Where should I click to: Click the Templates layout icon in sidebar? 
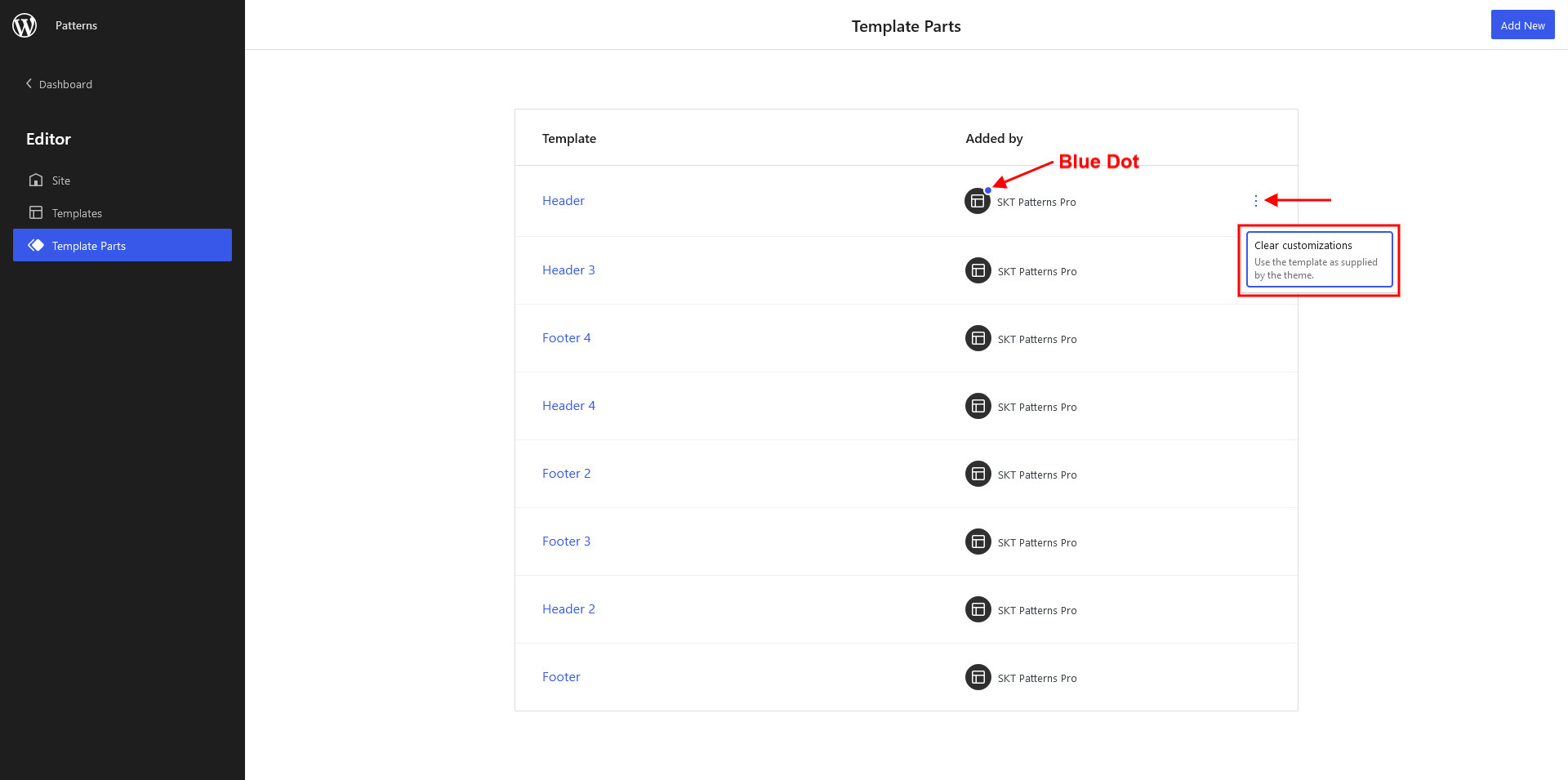(36, 212)
